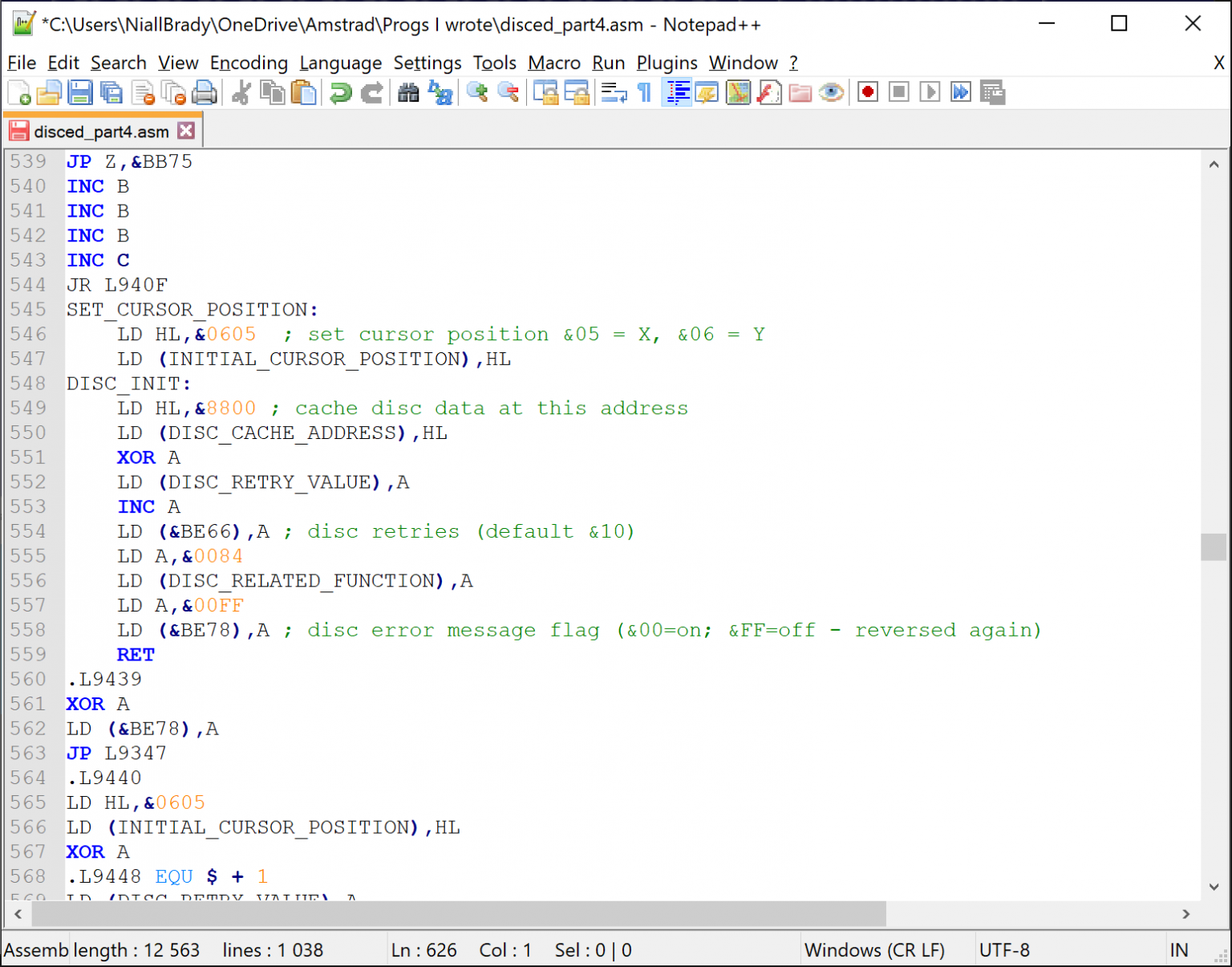Start recording a macro
The width and height of the screenshot is (1232, 967).
(x=867, y=91)
